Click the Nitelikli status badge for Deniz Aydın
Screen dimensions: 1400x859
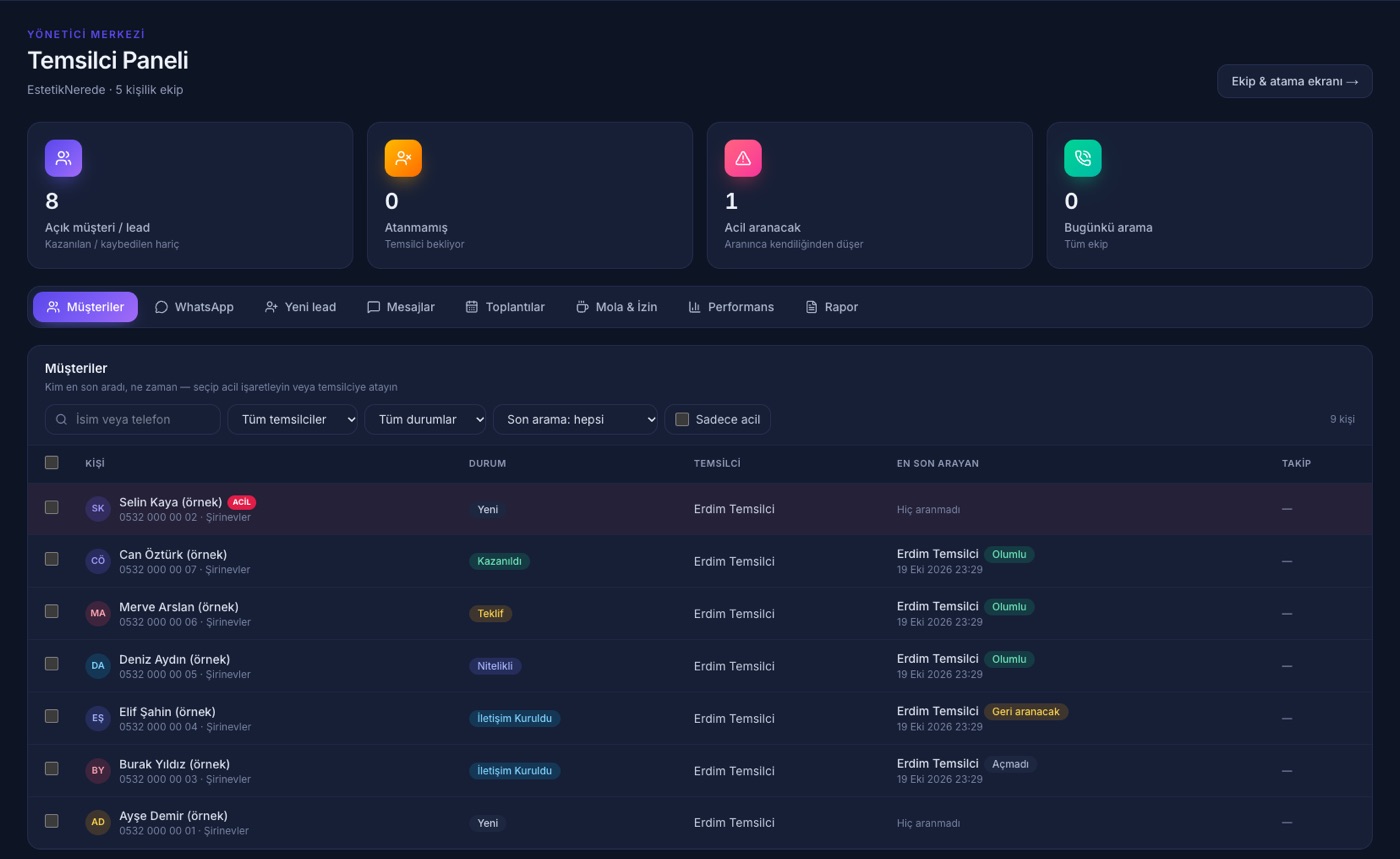(495, 666)
